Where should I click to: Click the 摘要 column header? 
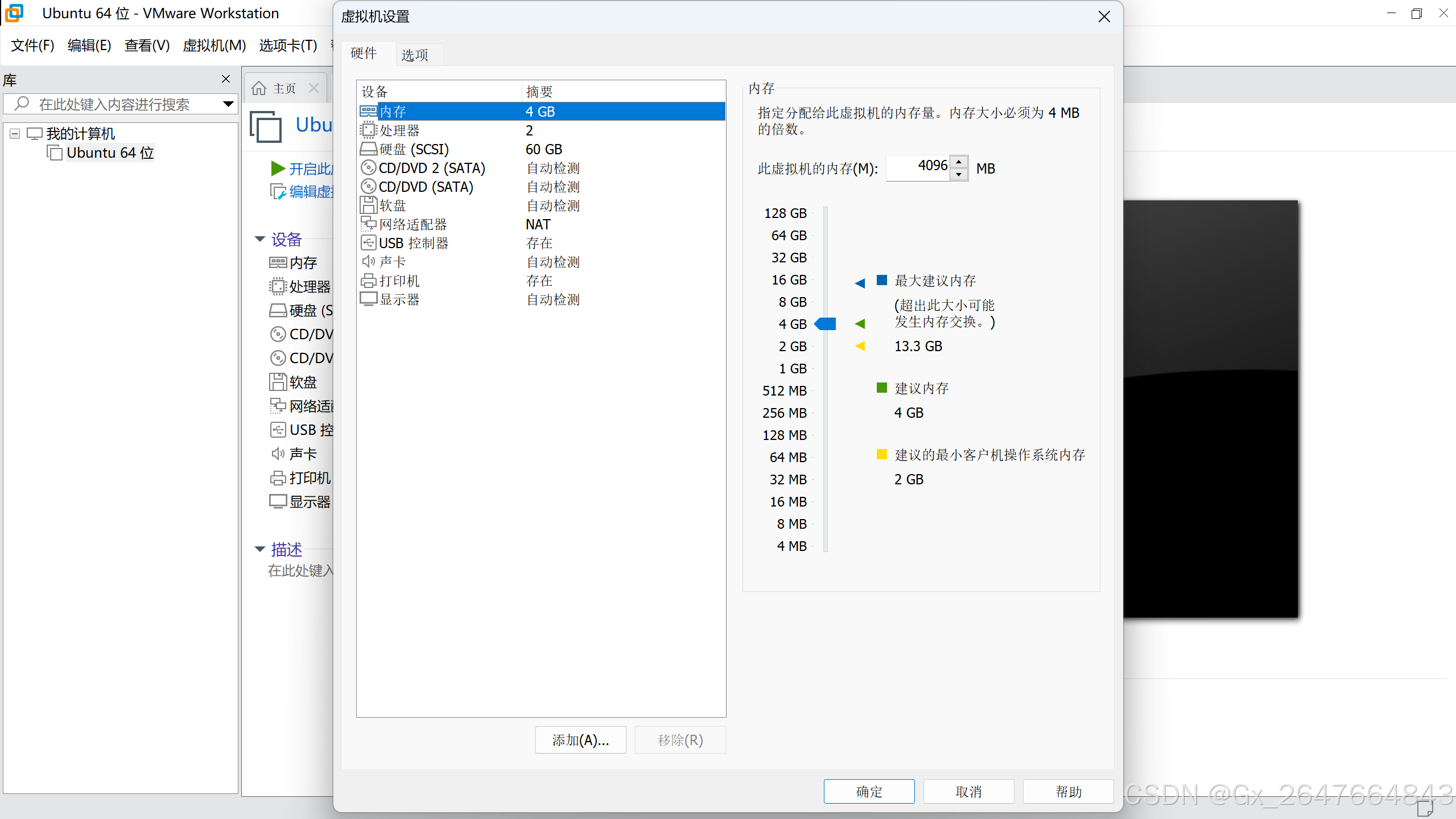click(624, 92)
